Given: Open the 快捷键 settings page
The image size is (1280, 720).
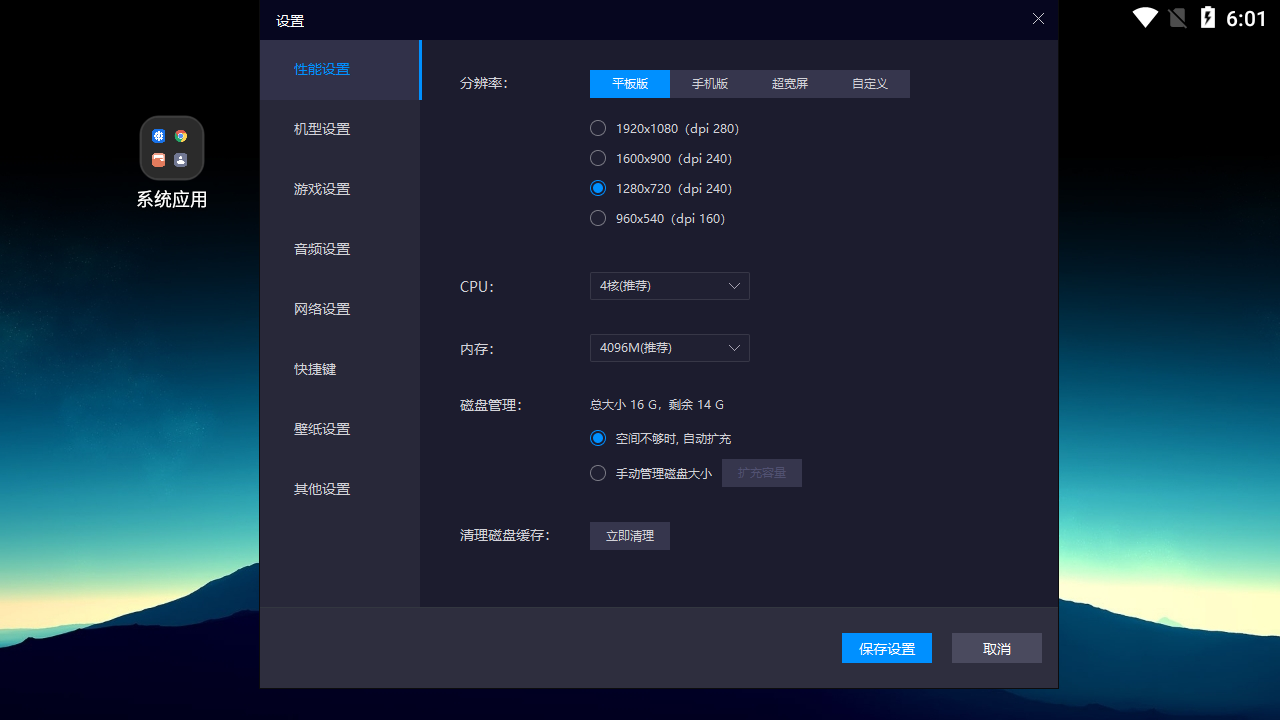Looking at the screenshot, I should tap(340, 370).
